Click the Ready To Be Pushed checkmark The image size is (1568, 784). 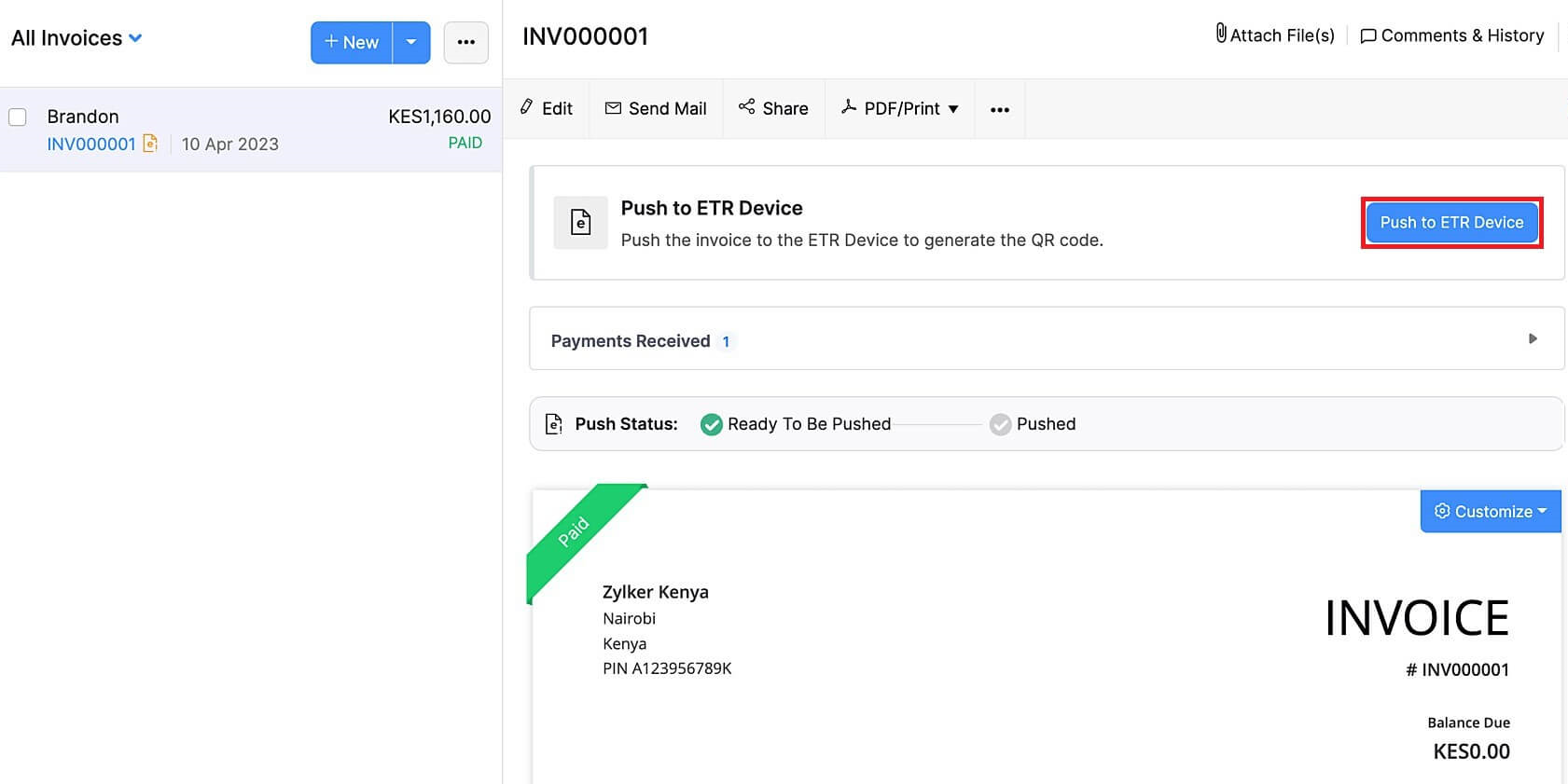pos(712,424)
